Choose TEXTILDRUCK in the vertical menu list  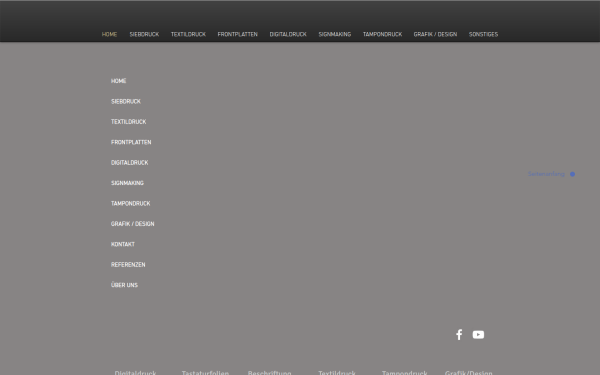129,122
